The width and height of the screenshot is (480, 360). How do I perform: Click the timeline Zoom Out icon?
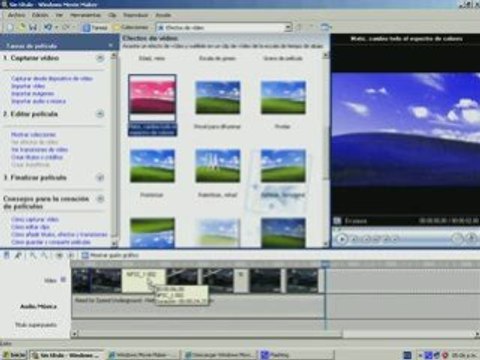[44, 255]
